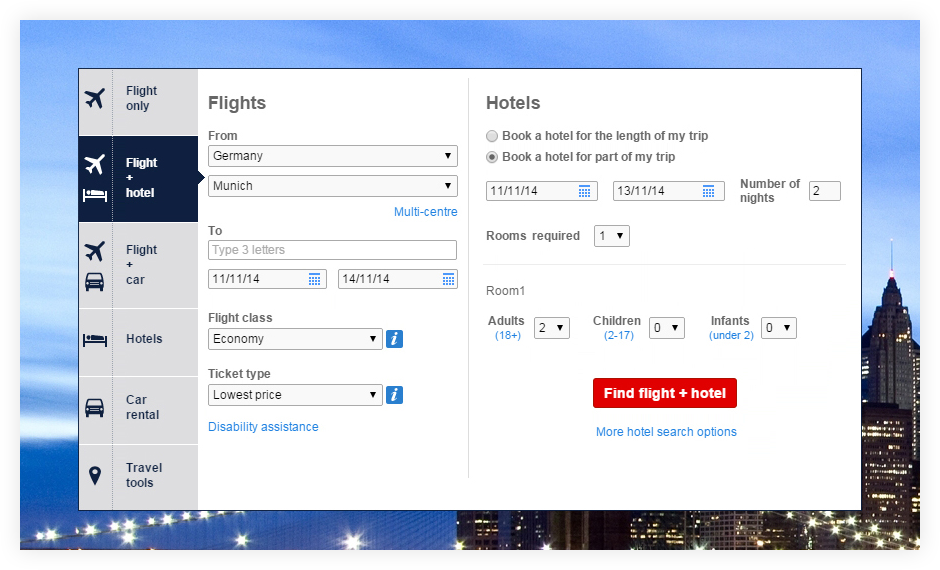This screenshot has width=940, height=570.
Task: Click the Flights heading
Action: (x=237, y=103)
